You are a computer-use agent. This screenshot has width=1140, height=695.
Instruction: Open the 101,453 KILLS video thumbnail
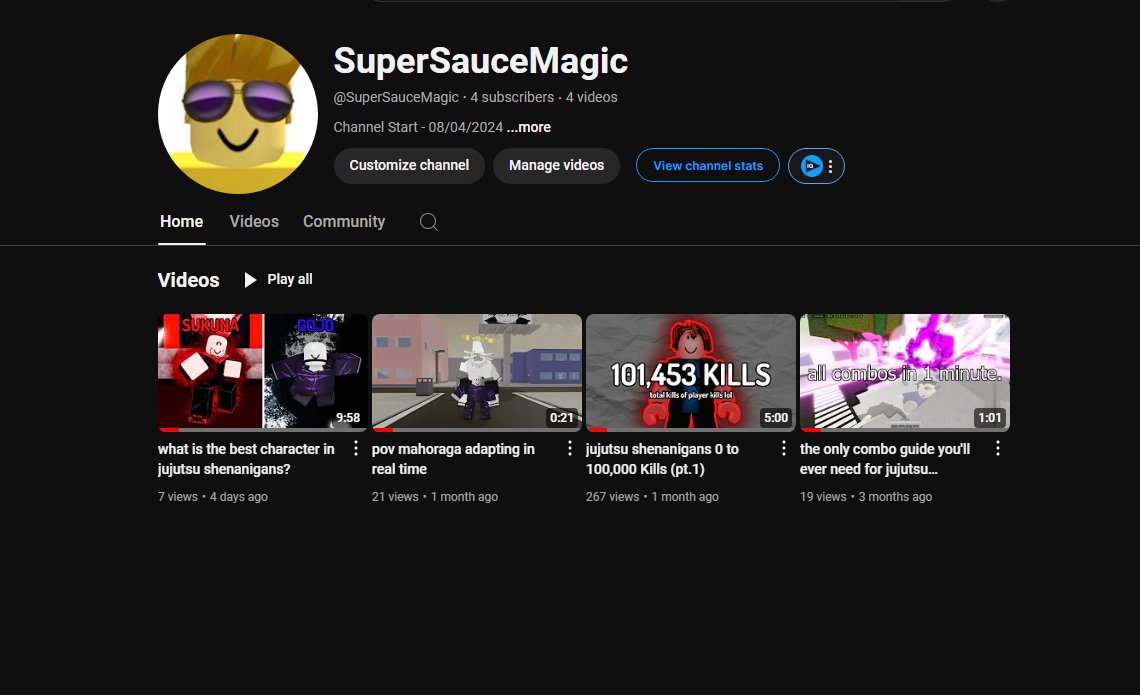(691, 372)
